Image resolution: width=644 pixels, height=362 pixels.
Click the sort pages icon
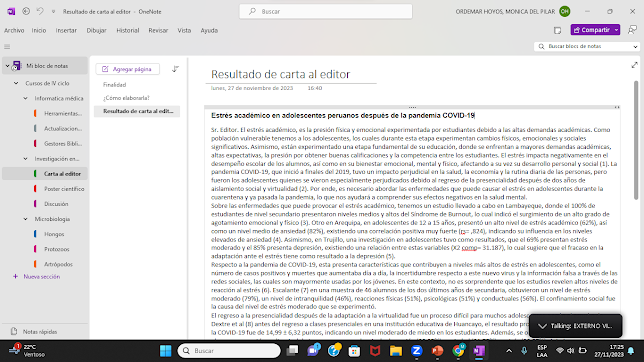click(175, 69)
